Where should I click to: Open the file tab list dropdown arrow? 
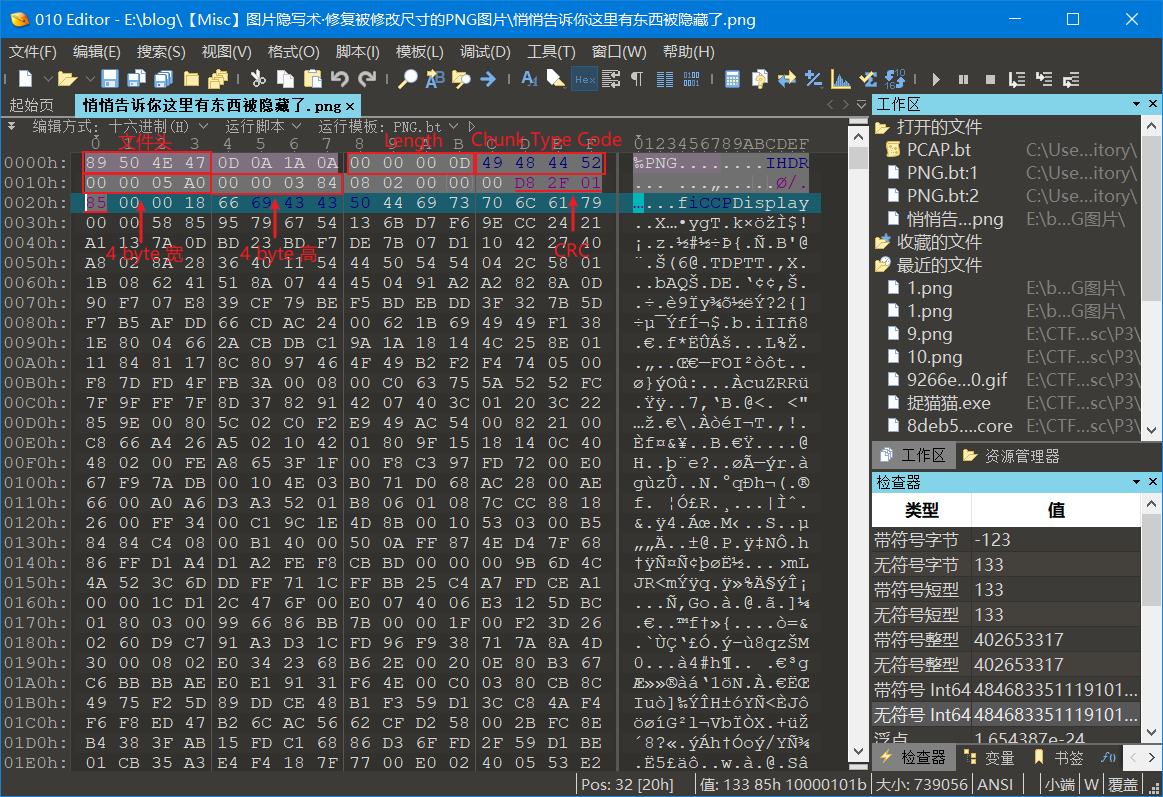(x=861, y=105)
